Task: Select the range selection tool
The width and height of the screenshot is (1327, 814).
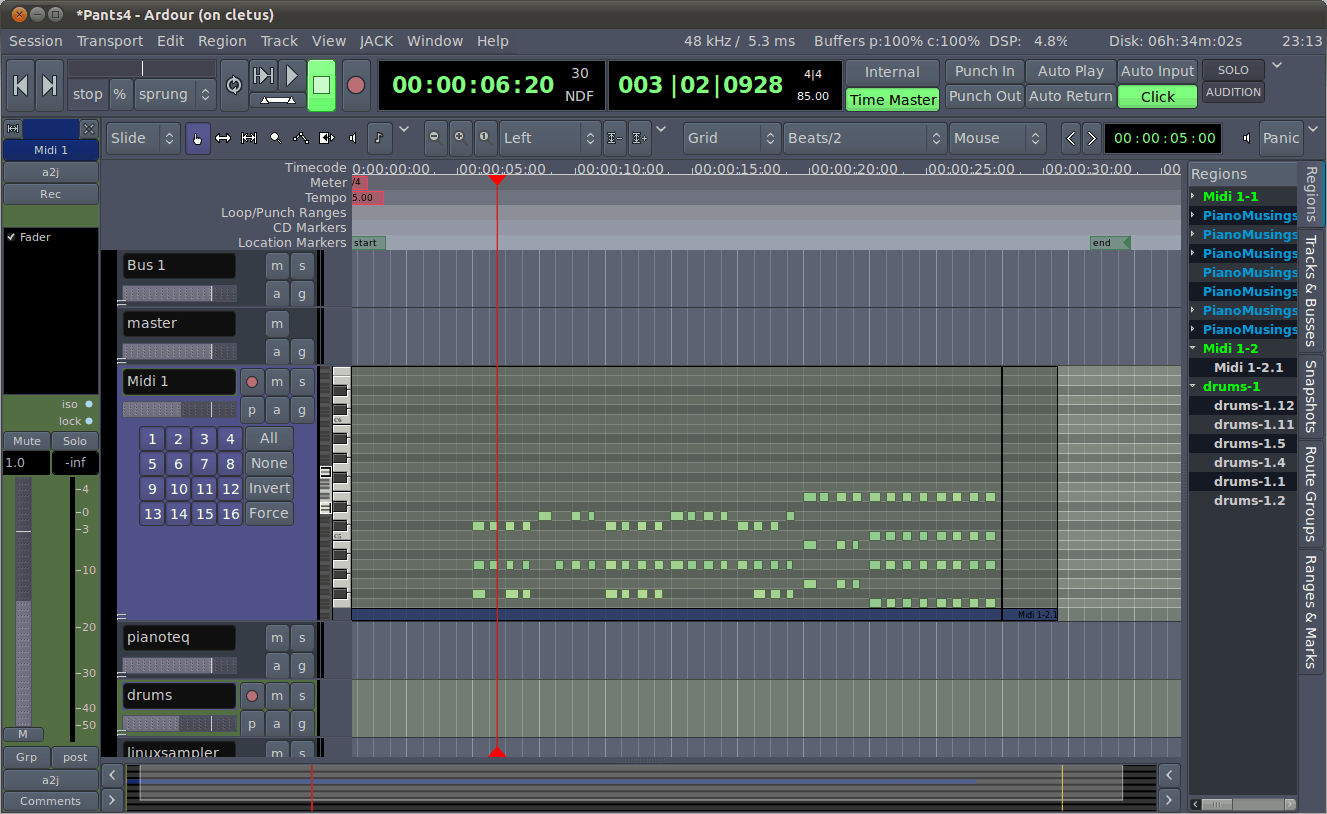Action: 223,138
